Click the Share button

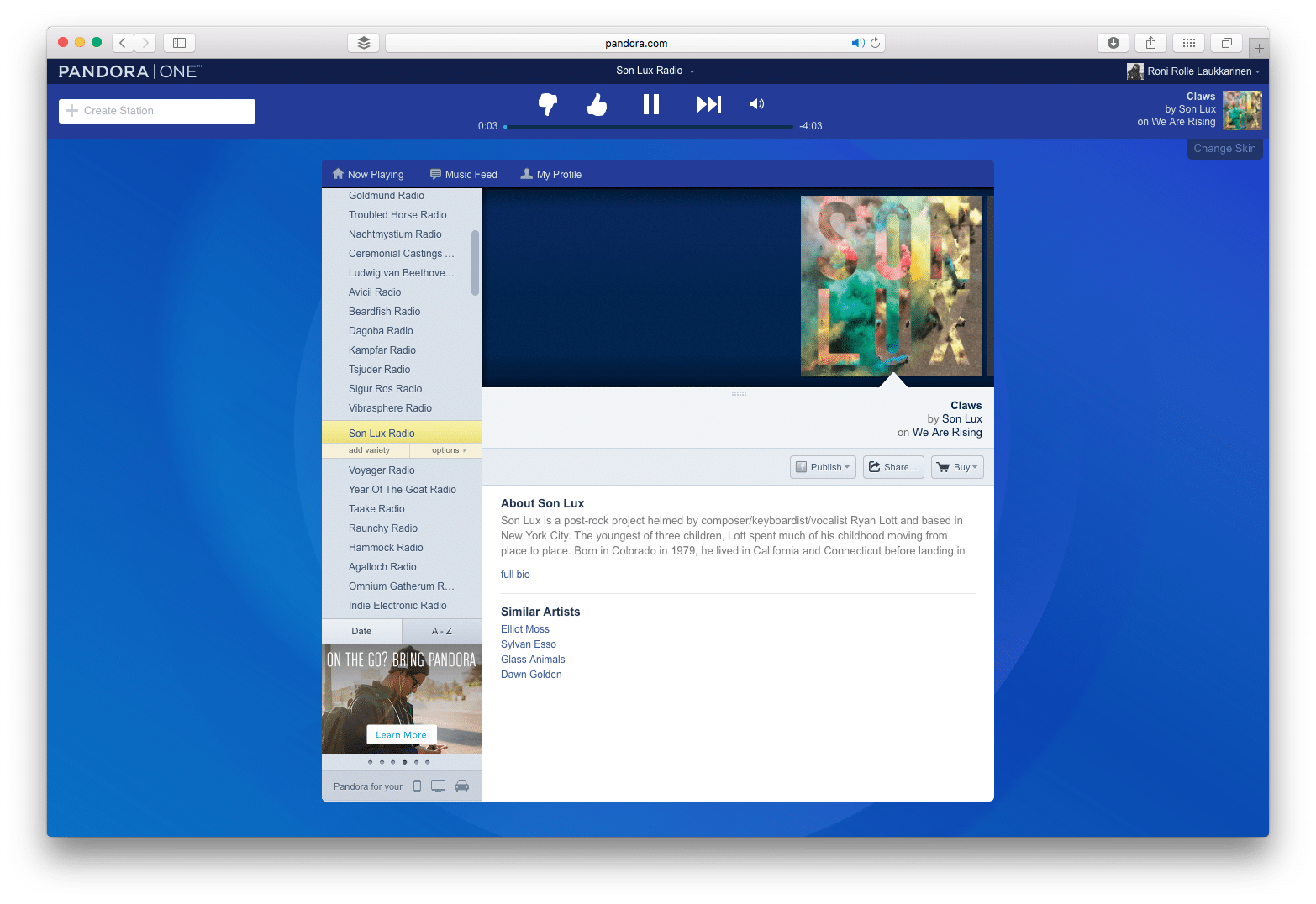pyautogui.click(x=893, y=467)
